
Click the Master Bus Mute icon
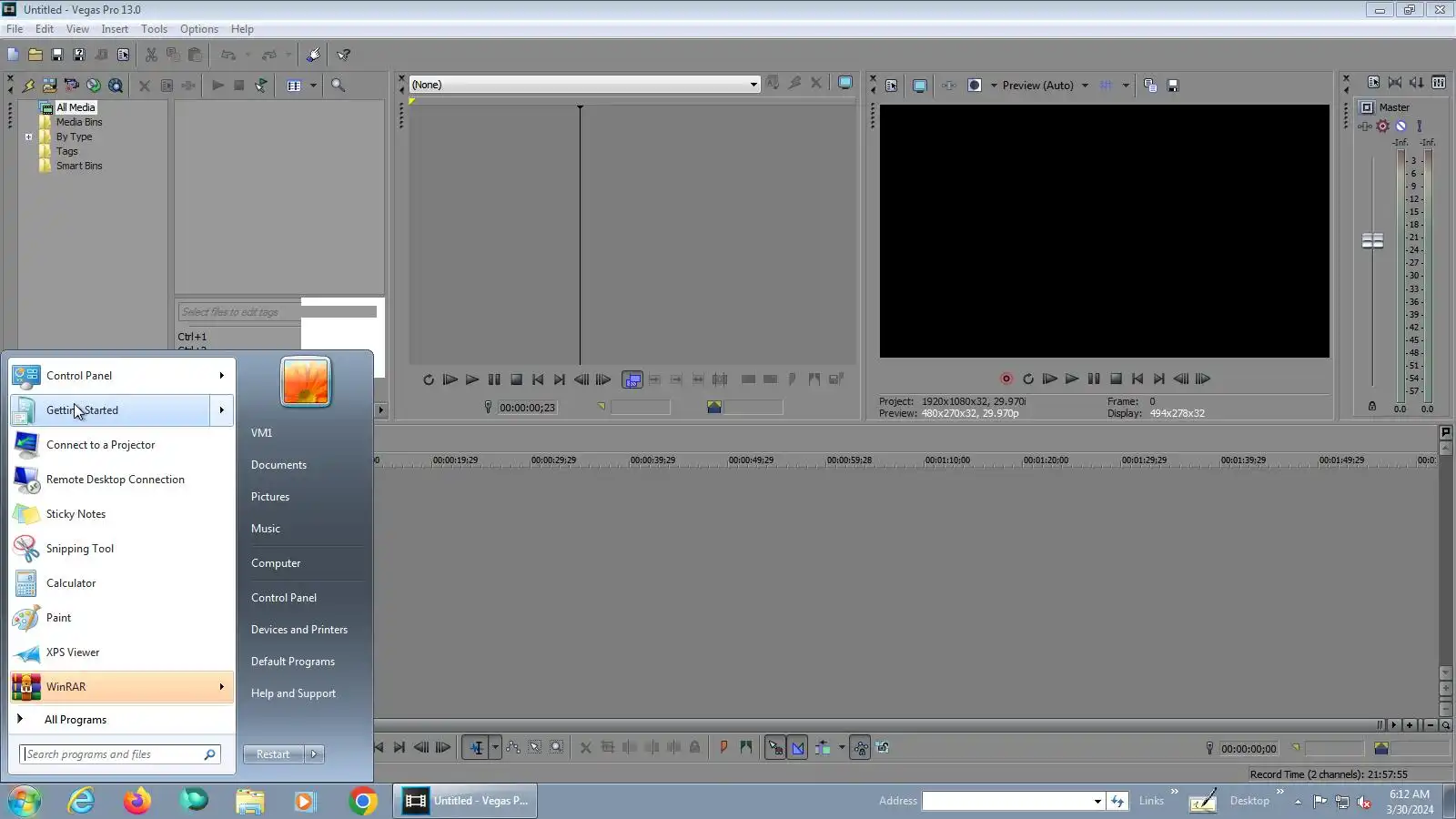(1401, 126)
